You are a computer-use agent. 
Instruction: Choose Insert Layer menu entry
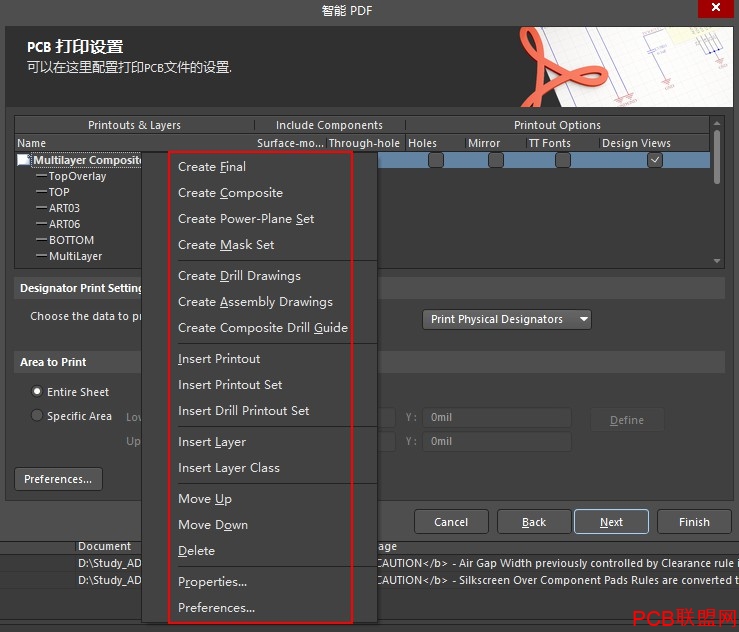point(212,442)
